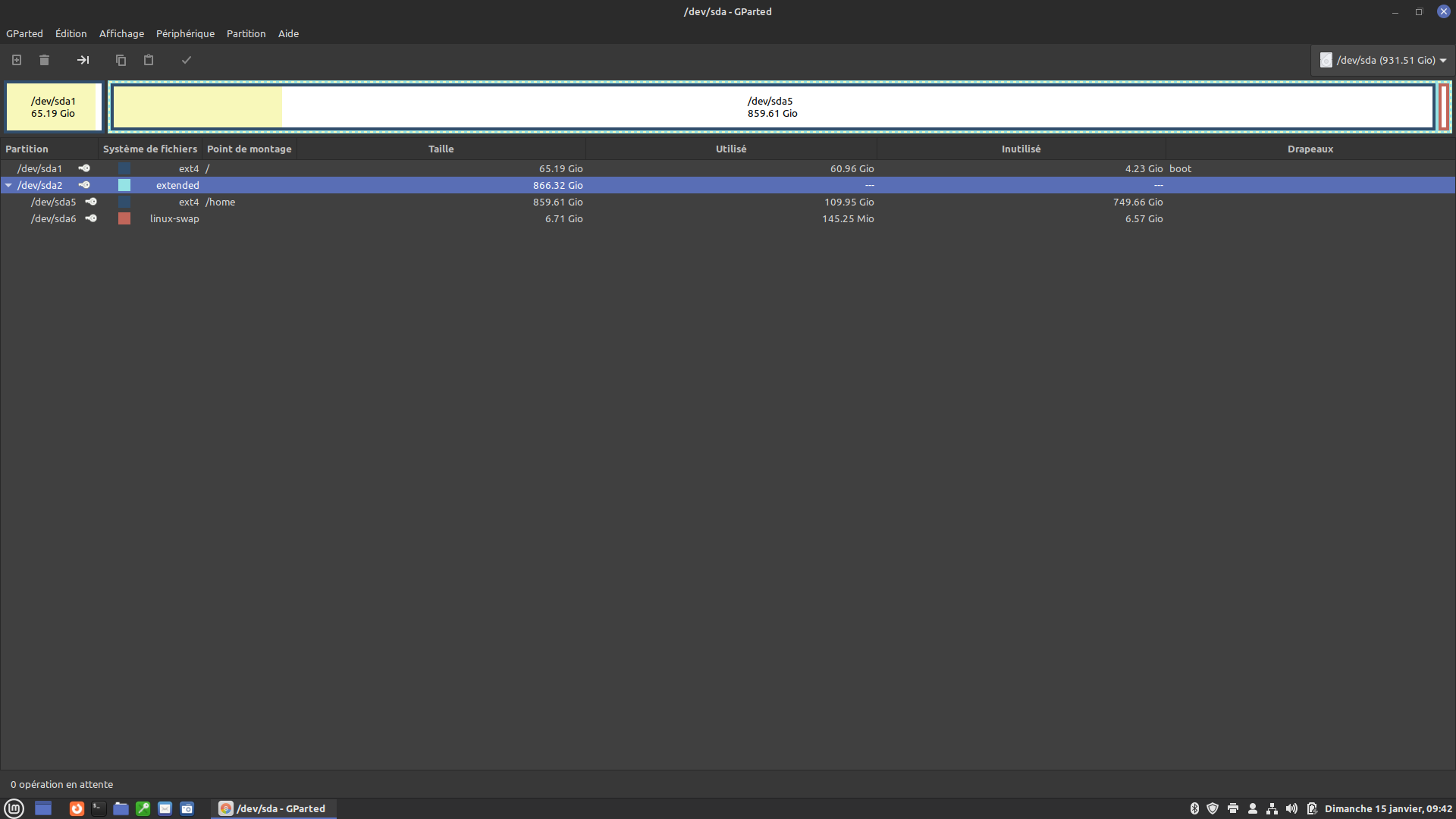
Task: Click the Drapeaux column header
Action: pos(1310,149)
